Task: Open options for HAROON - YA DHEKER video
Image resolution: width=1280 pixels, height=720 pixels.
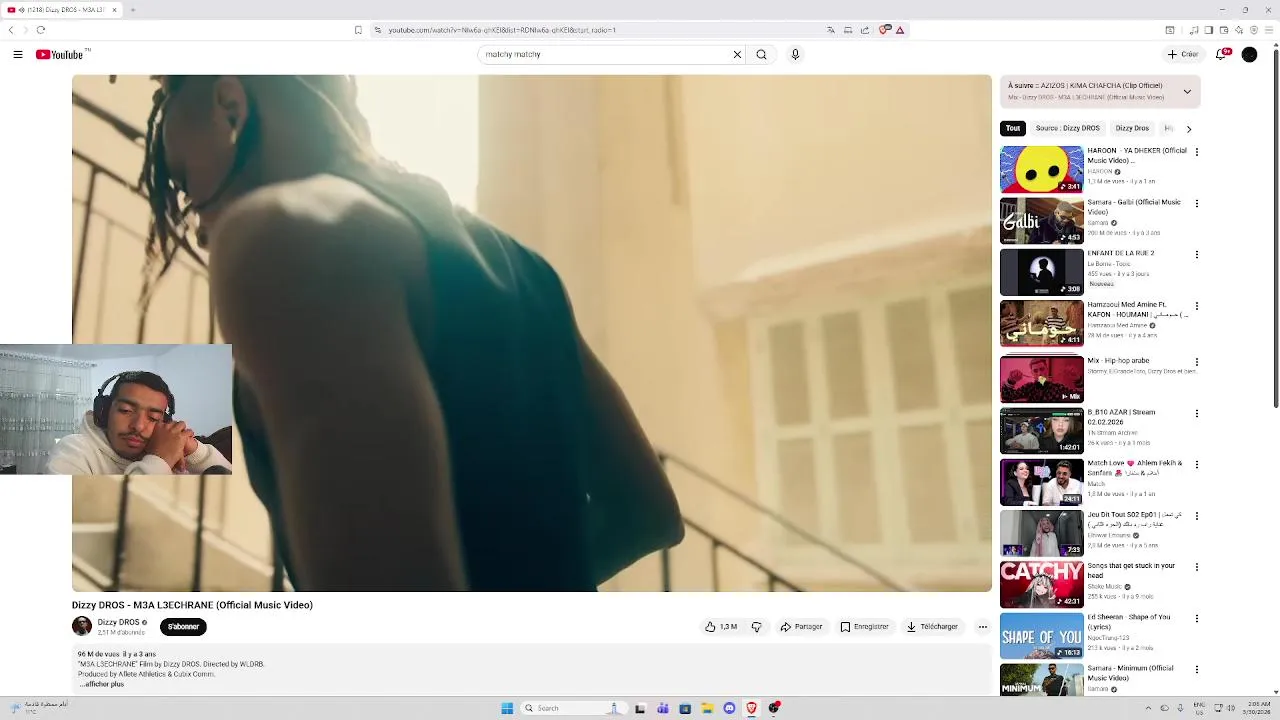Action: tap(1196, 152)
